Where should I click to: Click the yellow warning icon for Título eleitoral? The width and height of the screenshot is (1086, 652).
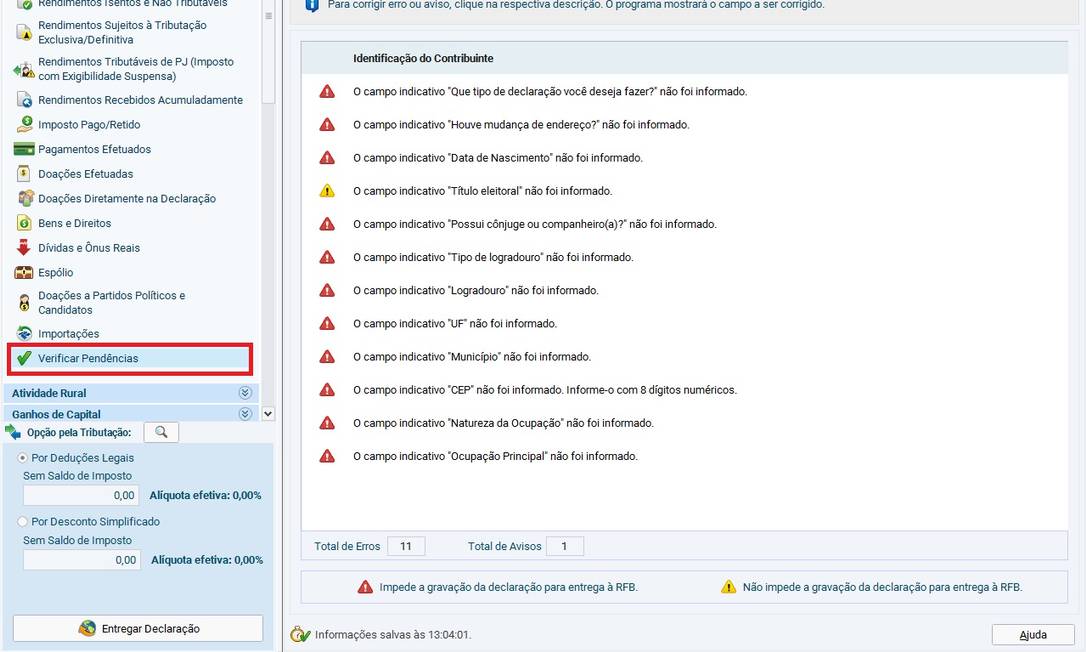point(327,191)
